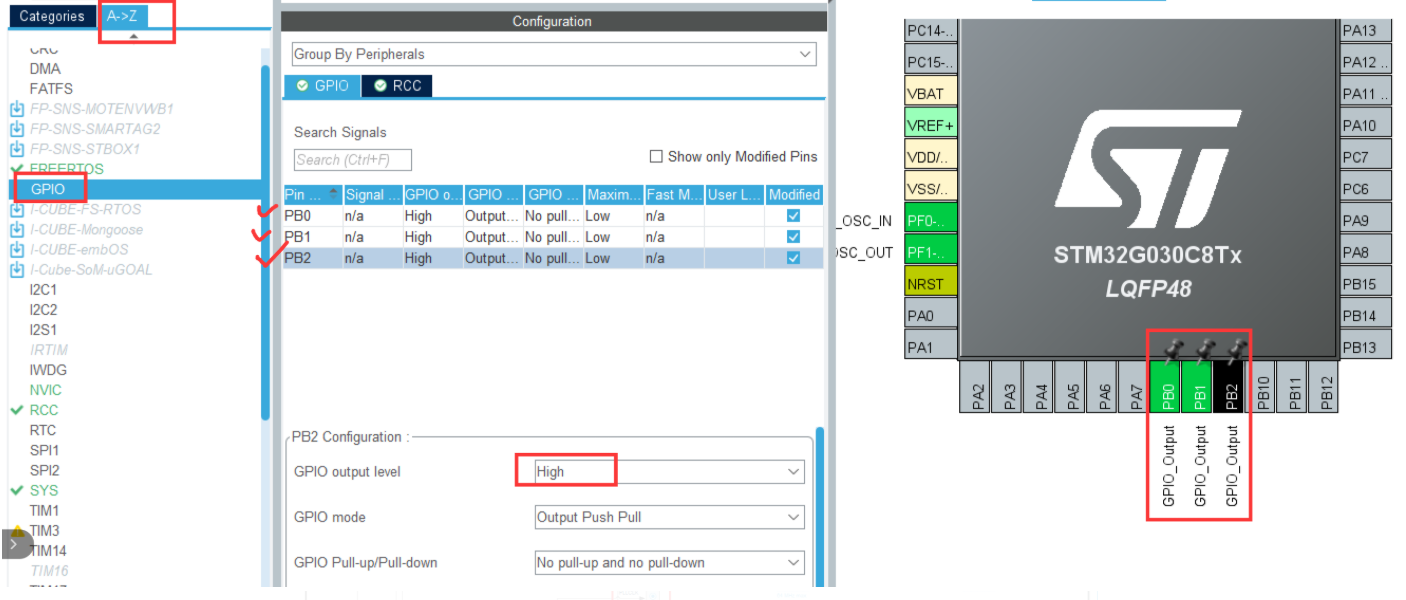Switch to the RCC configuration tab

click(397, 86)
